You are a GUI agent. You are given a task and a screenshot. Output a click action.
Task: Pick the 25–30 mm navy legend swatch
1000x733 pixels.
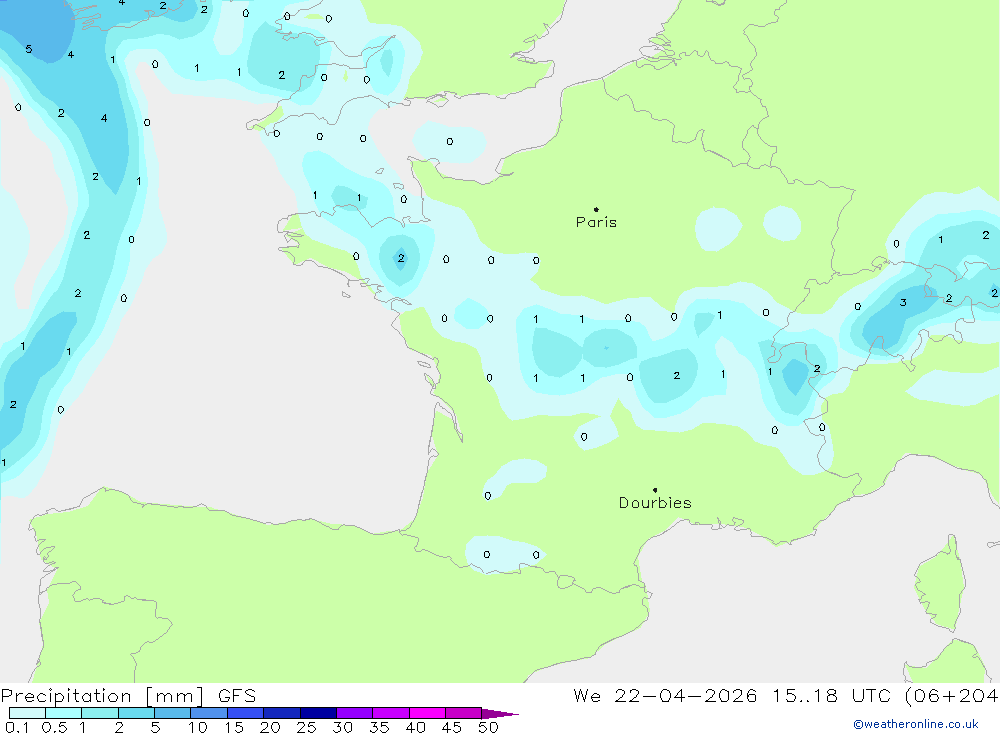318,713
